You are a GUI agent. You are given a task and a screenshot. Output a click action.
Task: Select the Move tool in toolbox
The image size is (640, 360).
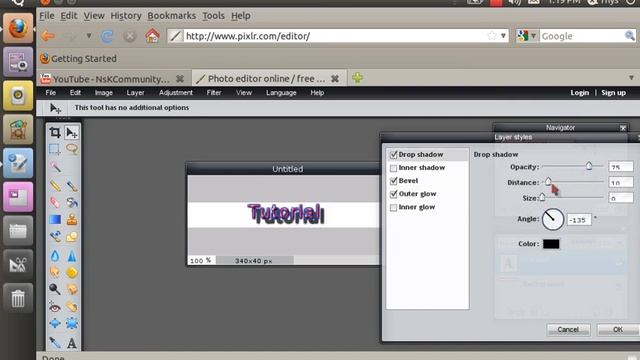click(72, 132)
